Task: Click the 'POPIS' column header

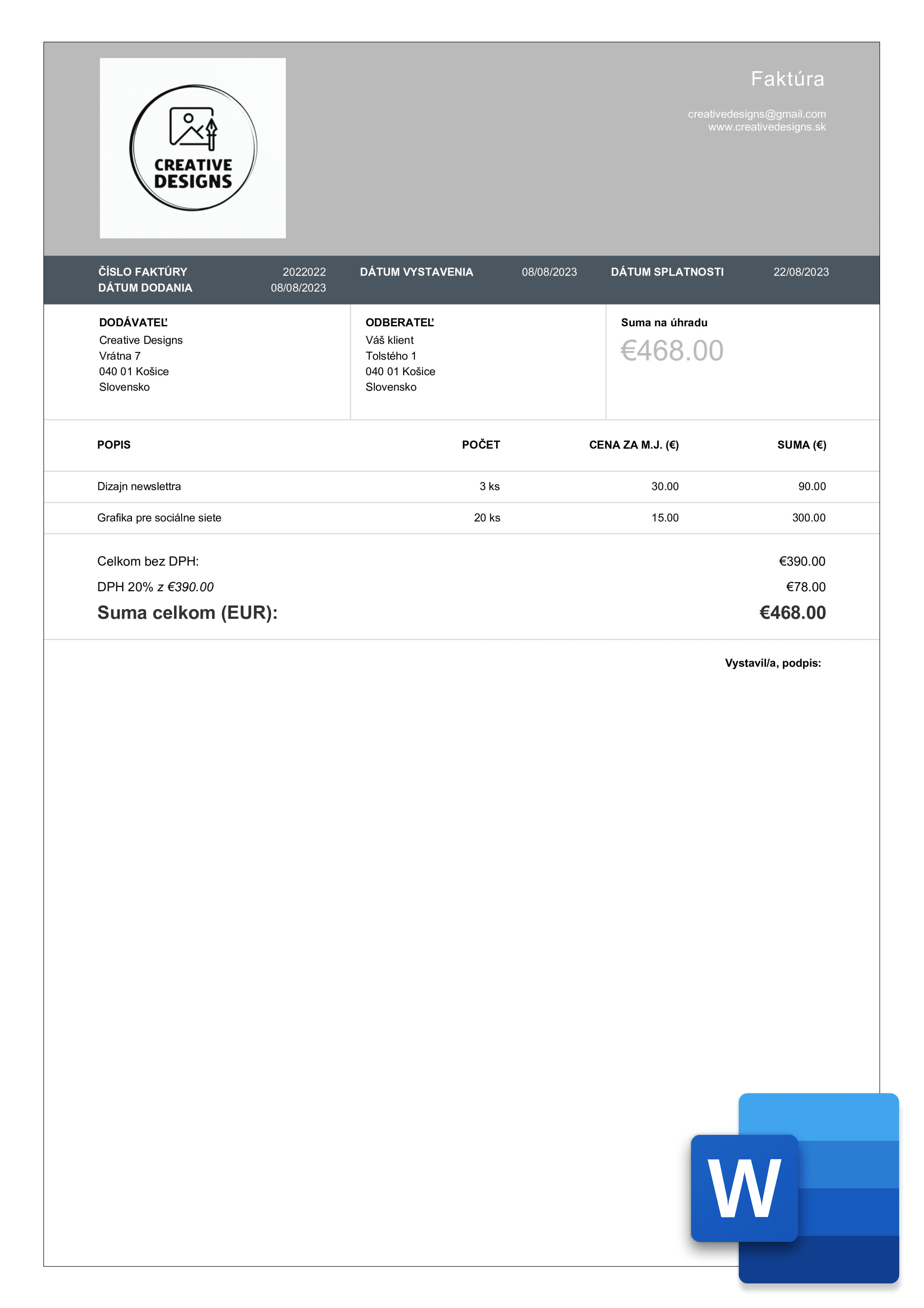Action: click(114, 445)
